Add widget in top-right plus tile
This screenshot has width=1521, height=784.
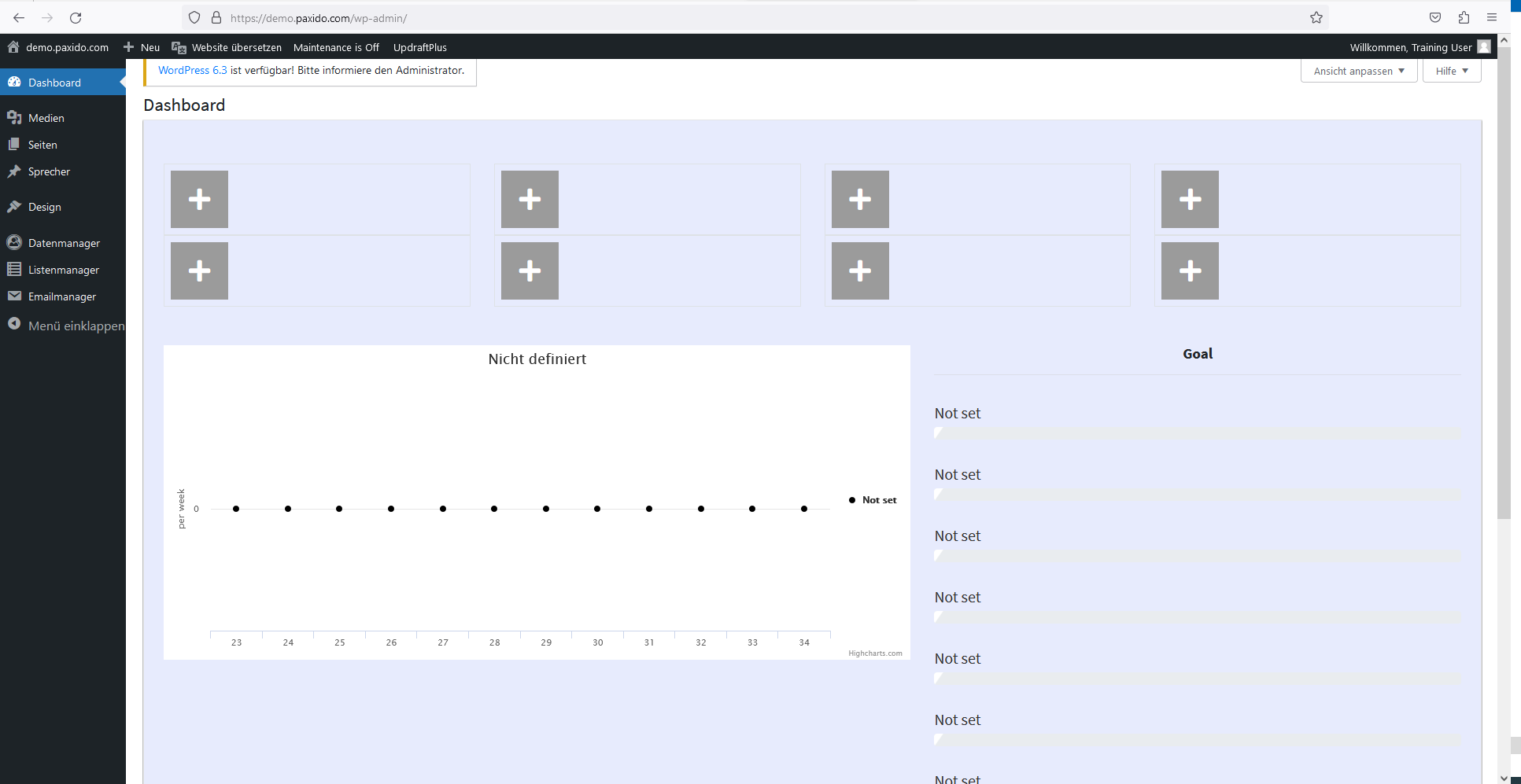click(1190, 199)
